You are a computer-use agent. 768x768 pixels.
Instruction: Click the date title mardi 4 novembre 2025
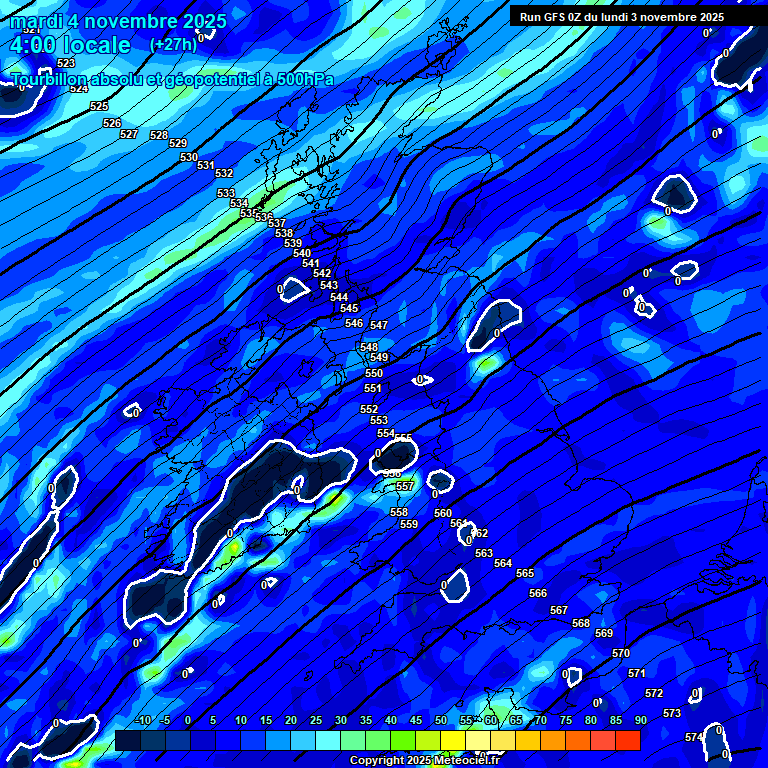118,21
